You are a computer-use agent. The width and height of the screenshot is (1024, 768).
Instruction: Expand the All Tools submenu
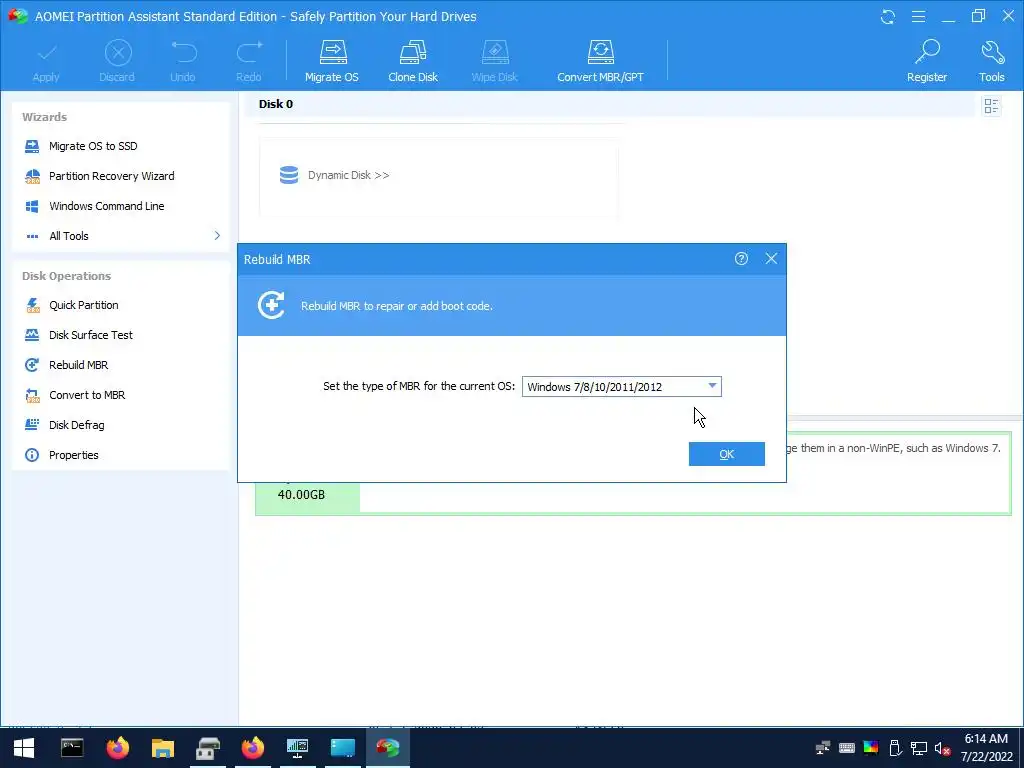121,236
